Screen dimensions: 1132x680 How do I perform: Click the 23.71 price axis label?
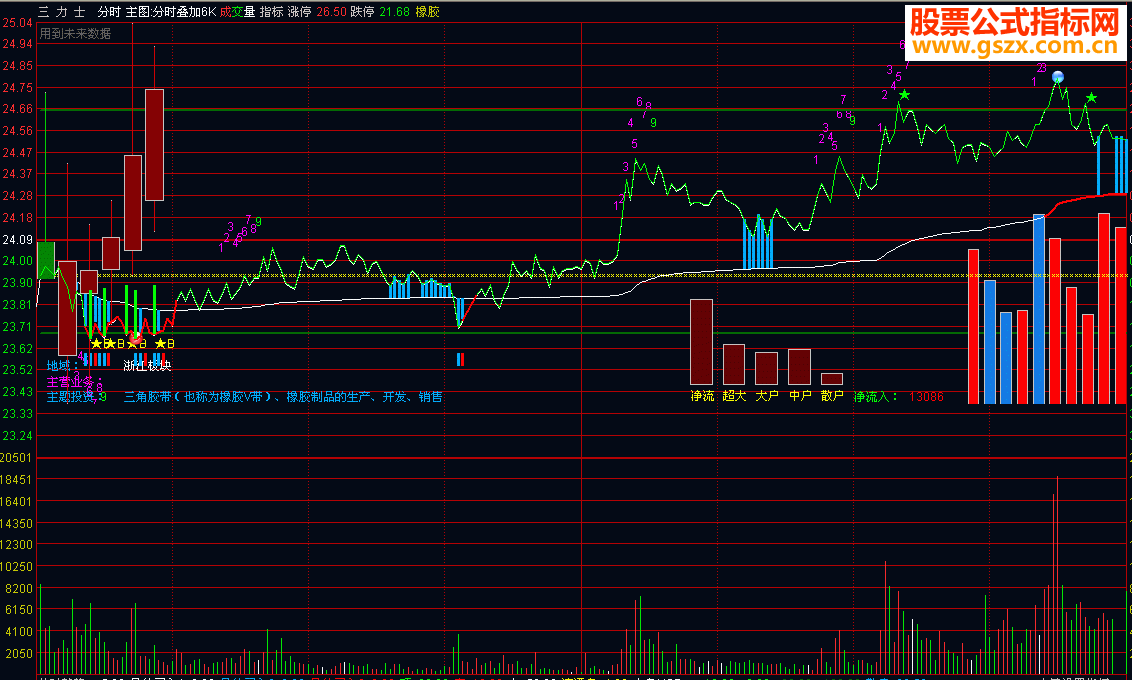[17, 326]
